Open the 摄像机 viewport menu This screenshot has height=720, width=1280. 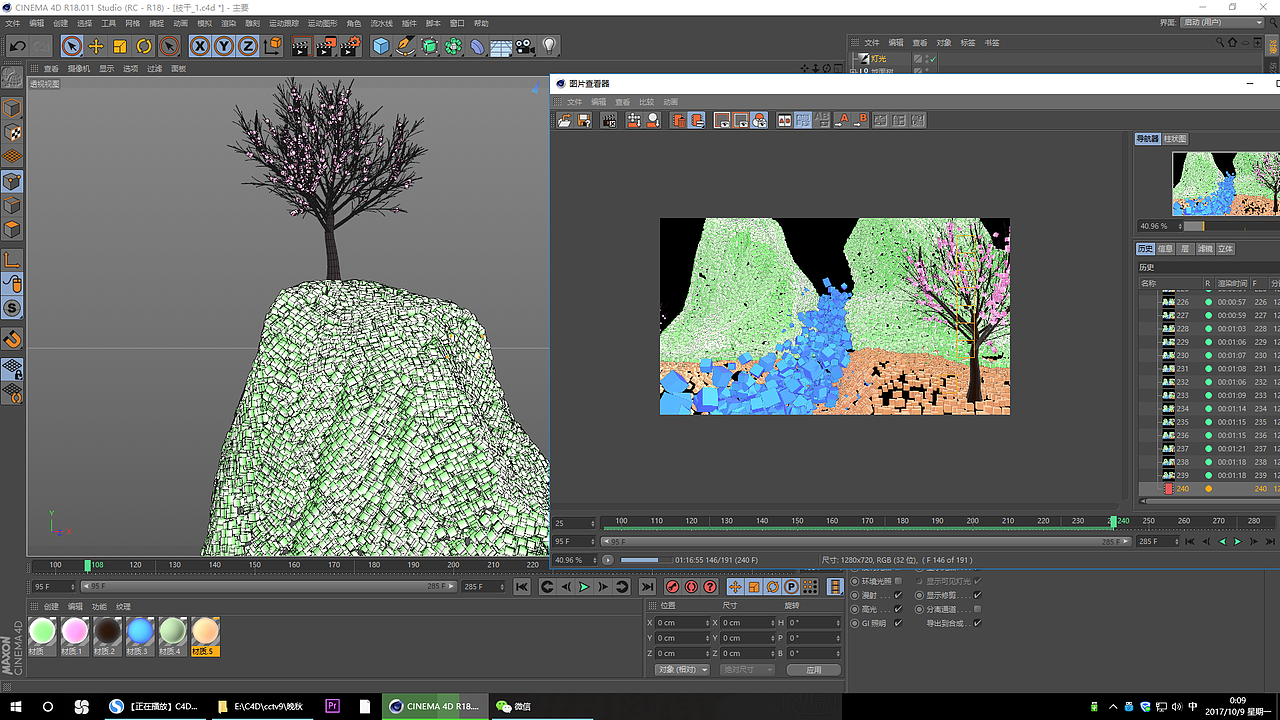tap(79, 69)
